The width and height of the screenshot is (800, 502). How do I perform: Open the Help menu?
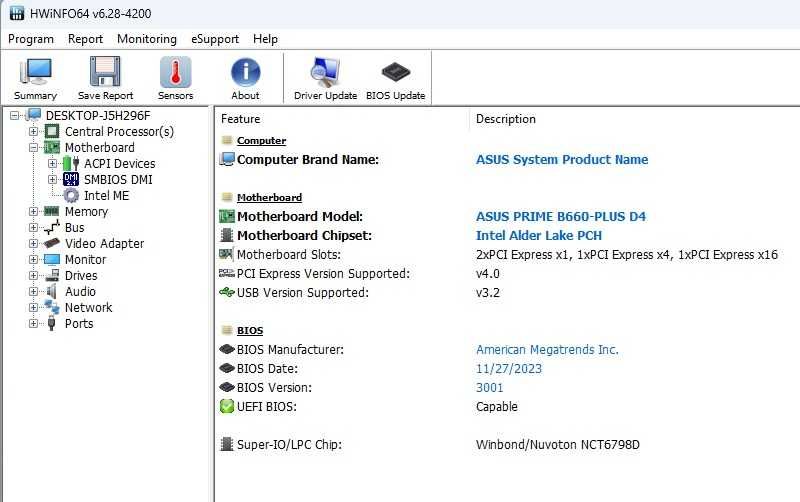pyautogui.click(x=265, y=39)
